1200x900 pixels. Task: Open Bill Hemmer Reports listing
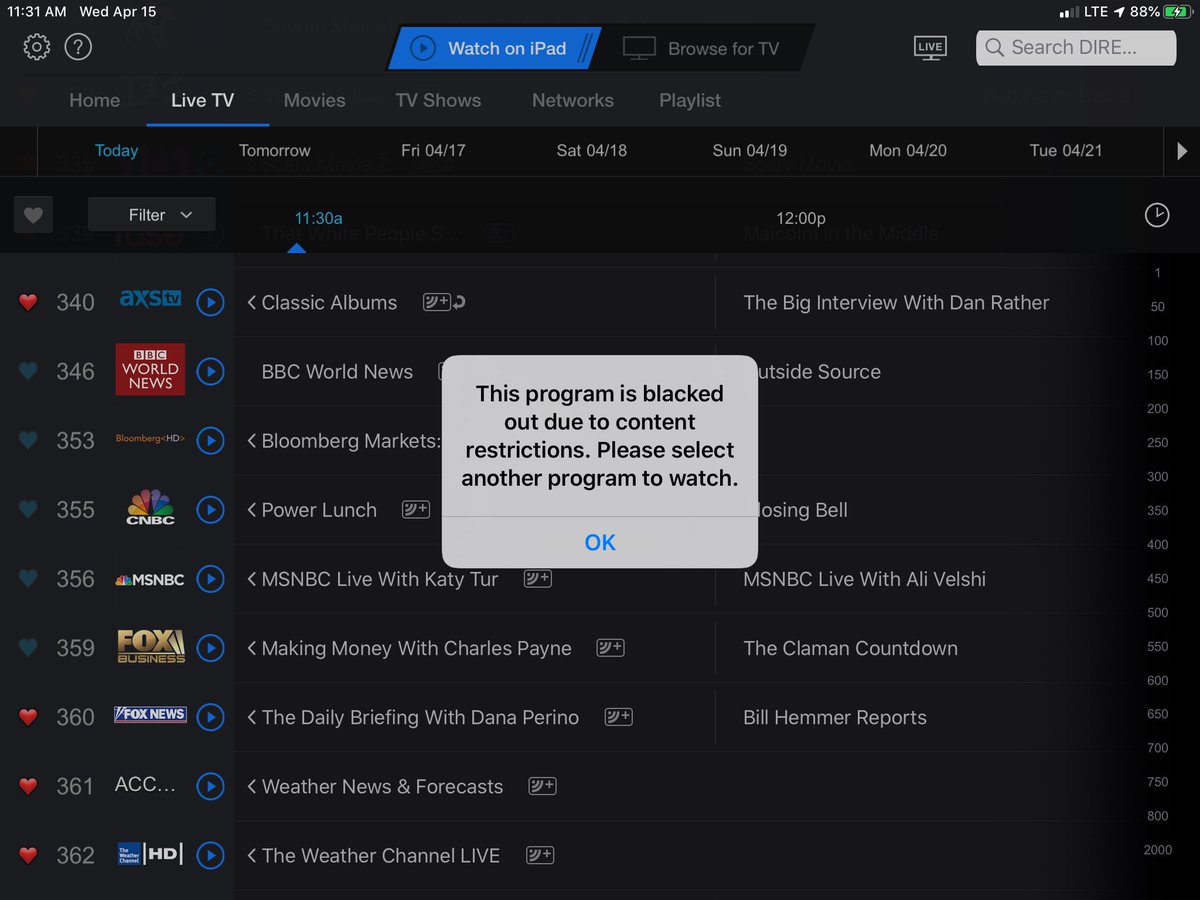click(x=835, y=717)
